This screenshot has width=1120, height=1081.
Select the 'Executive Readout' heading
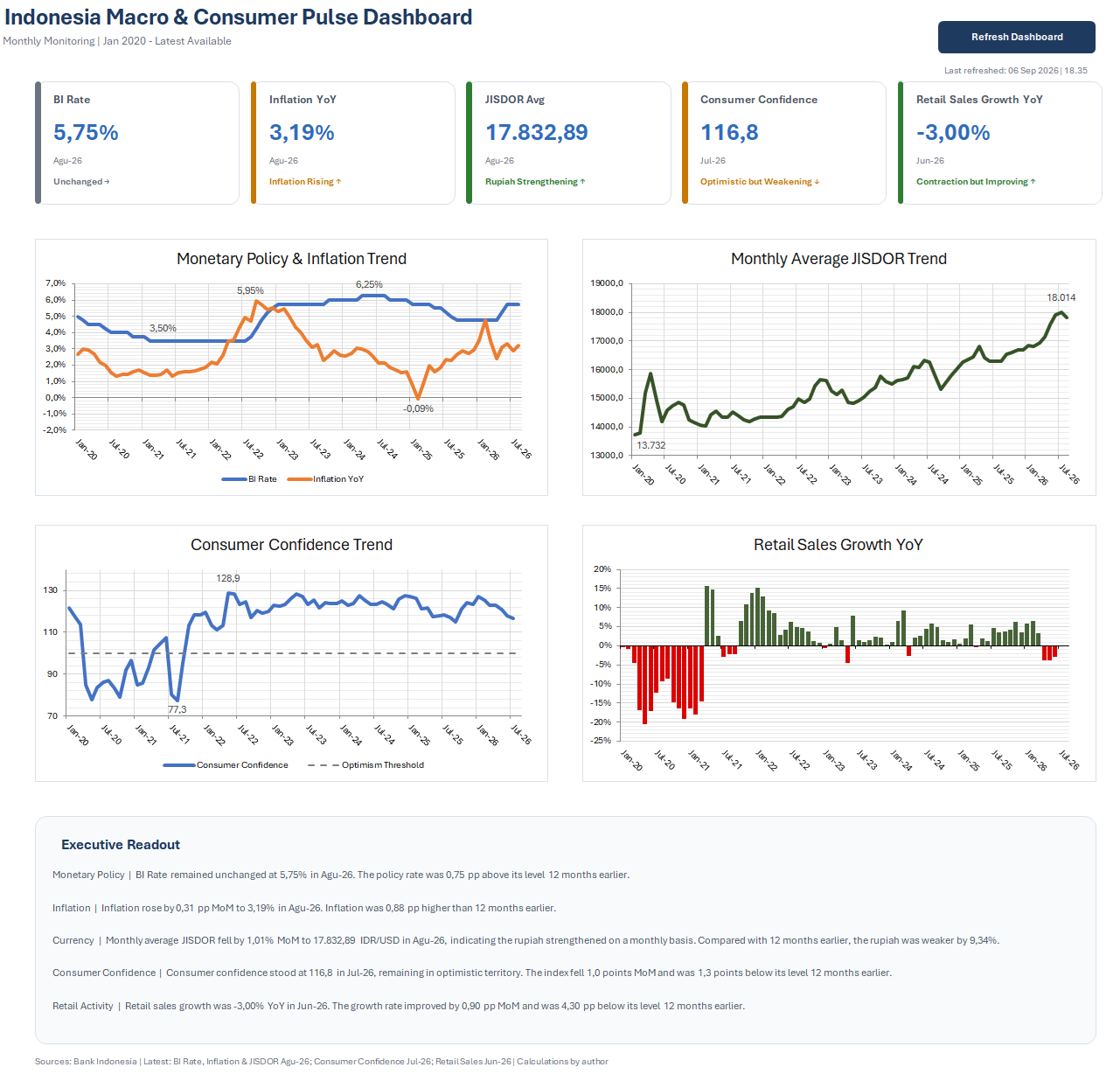tap(121, 845)
